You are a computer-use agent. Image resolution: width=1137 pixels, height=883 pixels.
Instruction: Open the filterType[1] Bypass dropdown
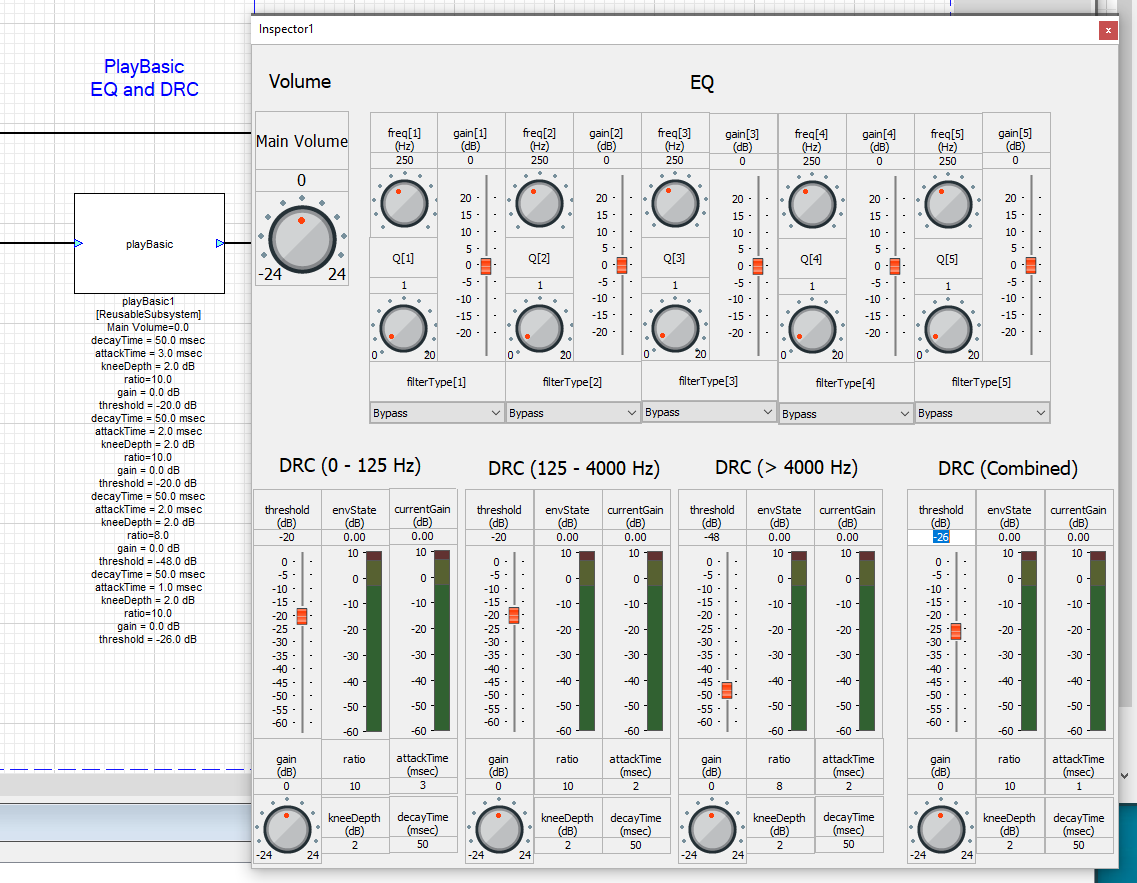[437, 413]
